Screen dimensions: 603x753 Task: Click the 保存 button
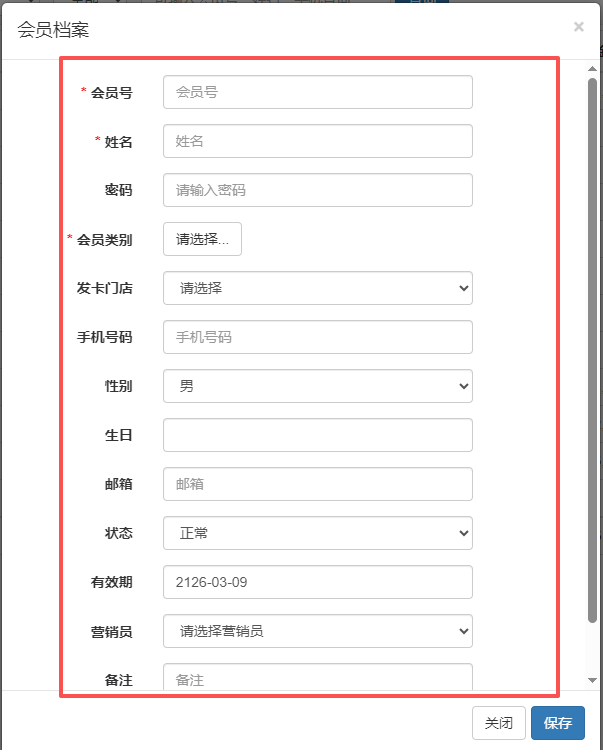558,723
